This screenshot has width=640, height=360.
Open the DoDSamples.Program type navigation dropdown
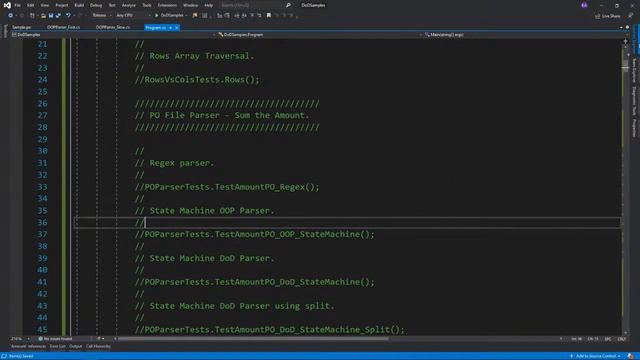tap(320, 35)
